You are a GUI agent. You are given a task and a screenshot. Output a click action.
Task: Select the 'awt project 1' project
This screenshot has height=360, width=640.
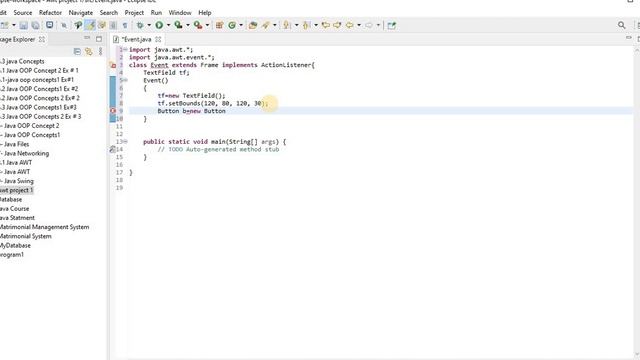tap(16, 190)
